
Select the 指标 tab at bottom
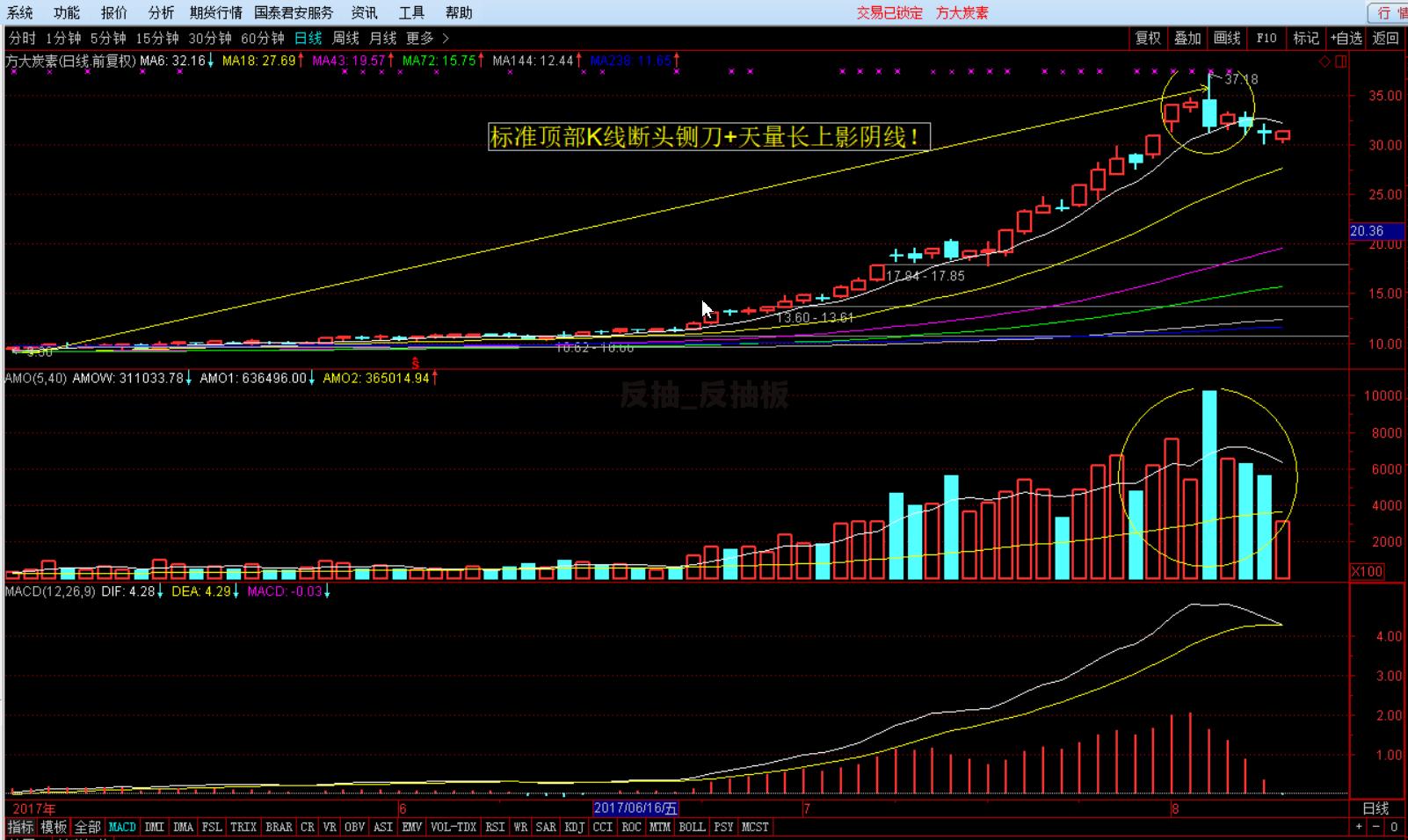click(x=21, y=827)
